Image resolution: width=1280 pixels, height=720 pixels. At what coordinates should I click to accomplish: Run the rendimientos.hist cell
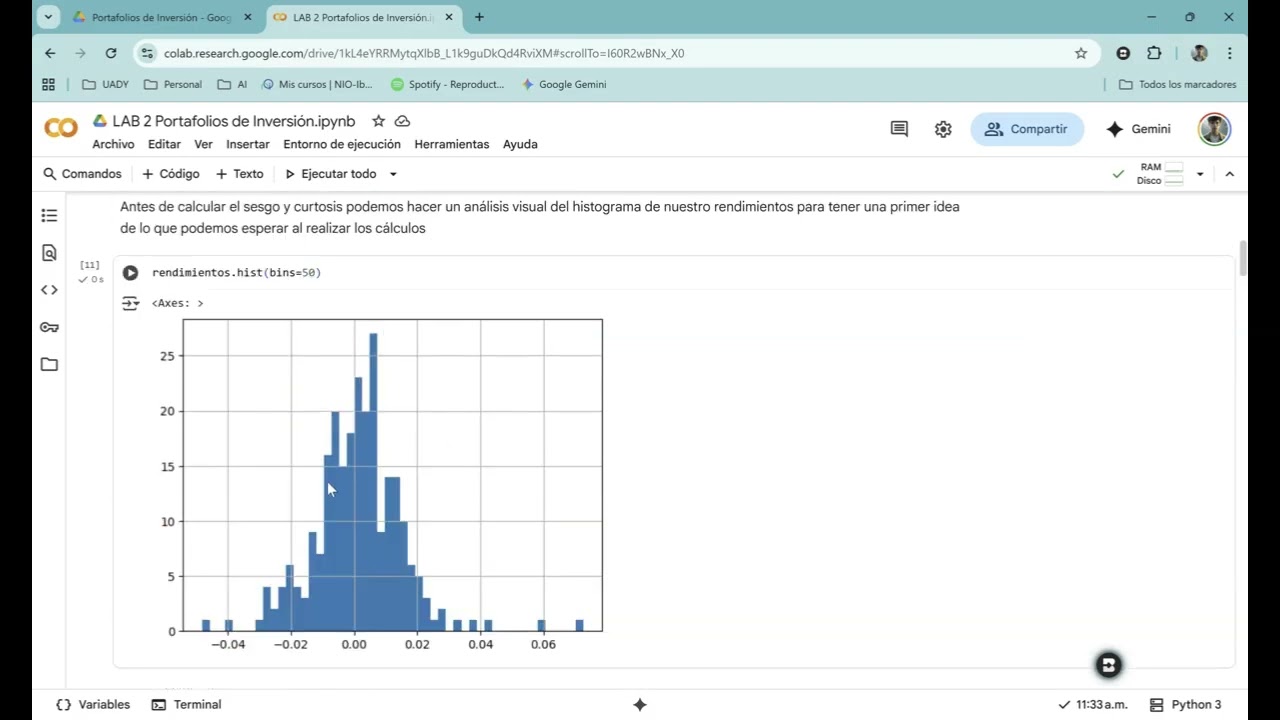130,272
